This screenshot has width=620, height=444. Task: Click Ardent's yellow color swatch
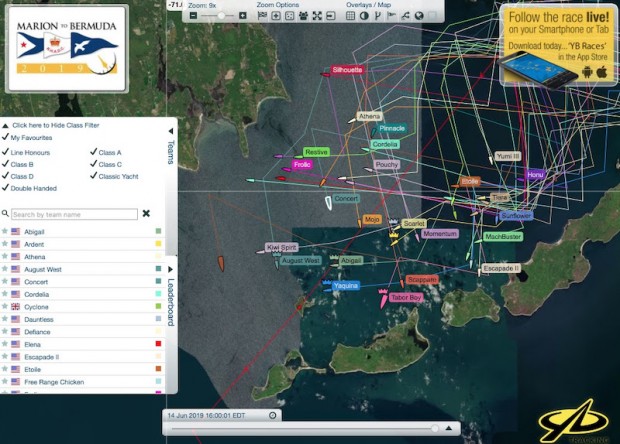coord(158,244)
